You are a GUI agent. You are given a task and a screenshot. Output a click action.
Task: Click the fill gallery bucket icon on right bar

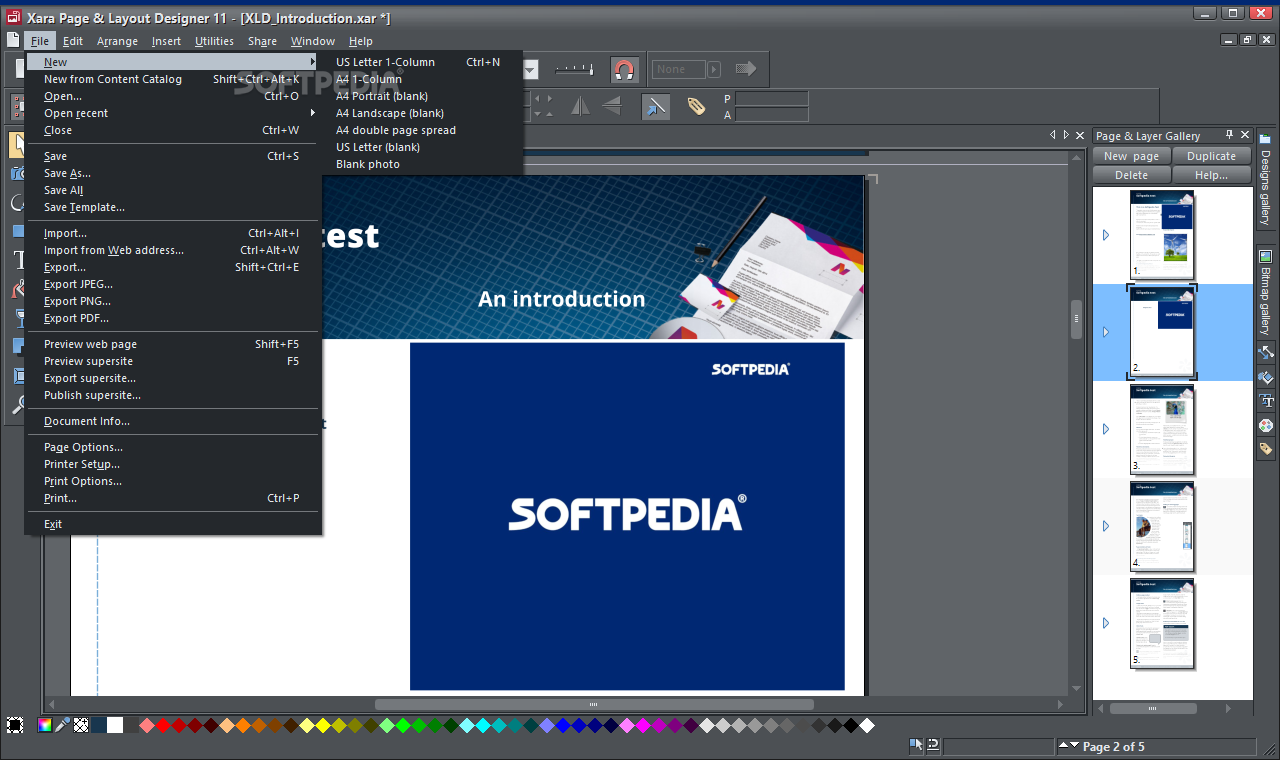pos(1265,377)
